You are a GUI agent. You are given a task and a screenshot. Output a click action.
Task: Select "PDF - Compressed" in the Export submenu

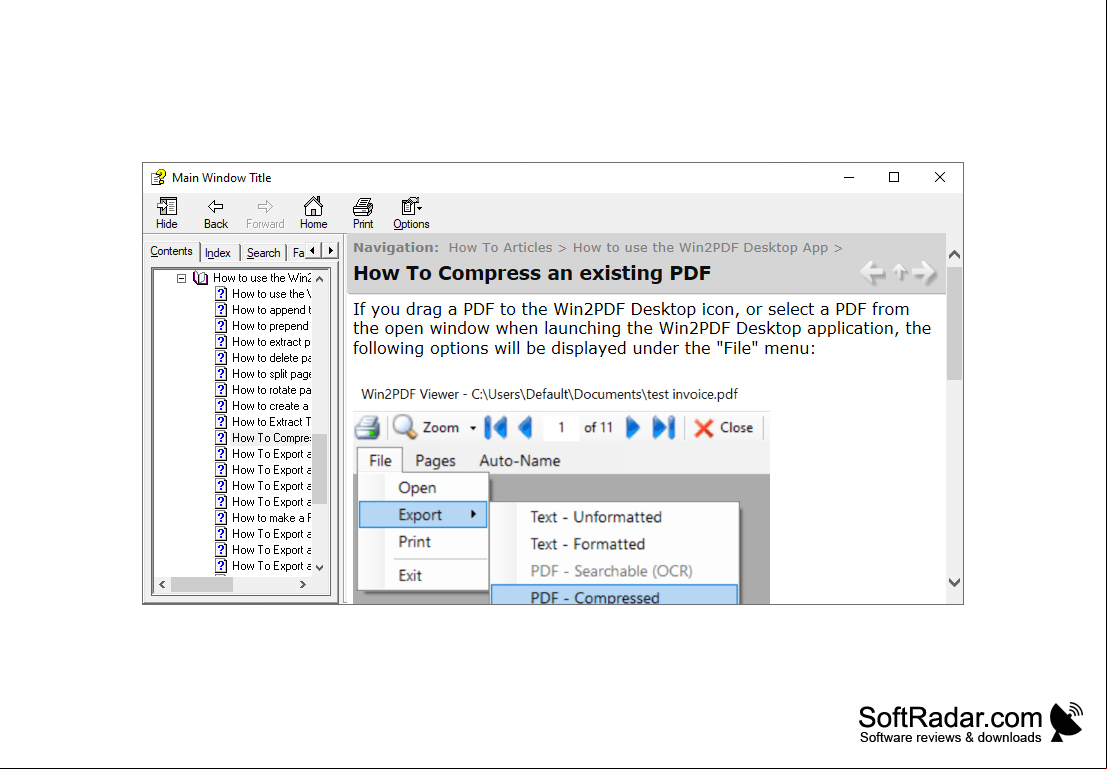tap(615, 595)
